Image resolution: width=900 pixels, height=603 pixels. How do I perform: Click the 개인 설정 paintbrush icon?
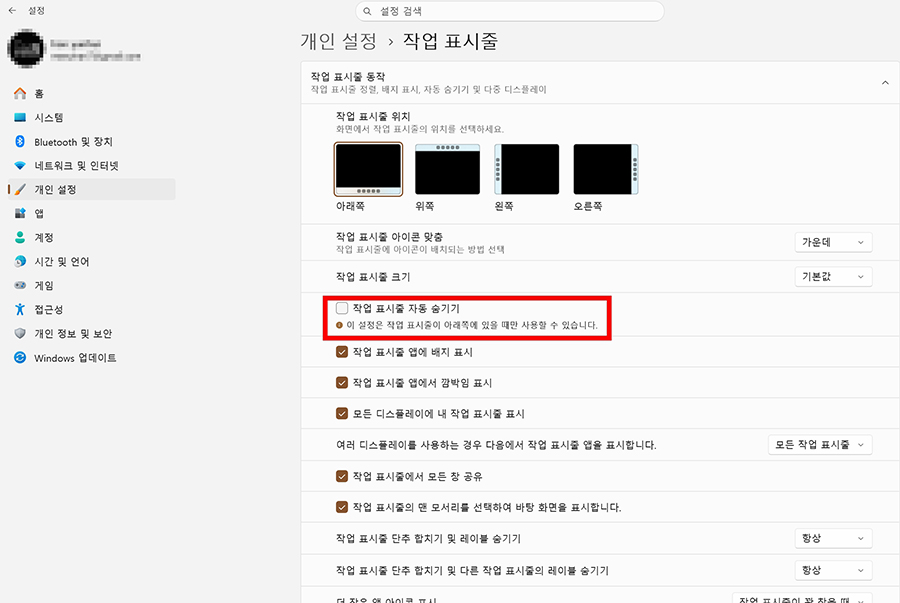(20, 189)
